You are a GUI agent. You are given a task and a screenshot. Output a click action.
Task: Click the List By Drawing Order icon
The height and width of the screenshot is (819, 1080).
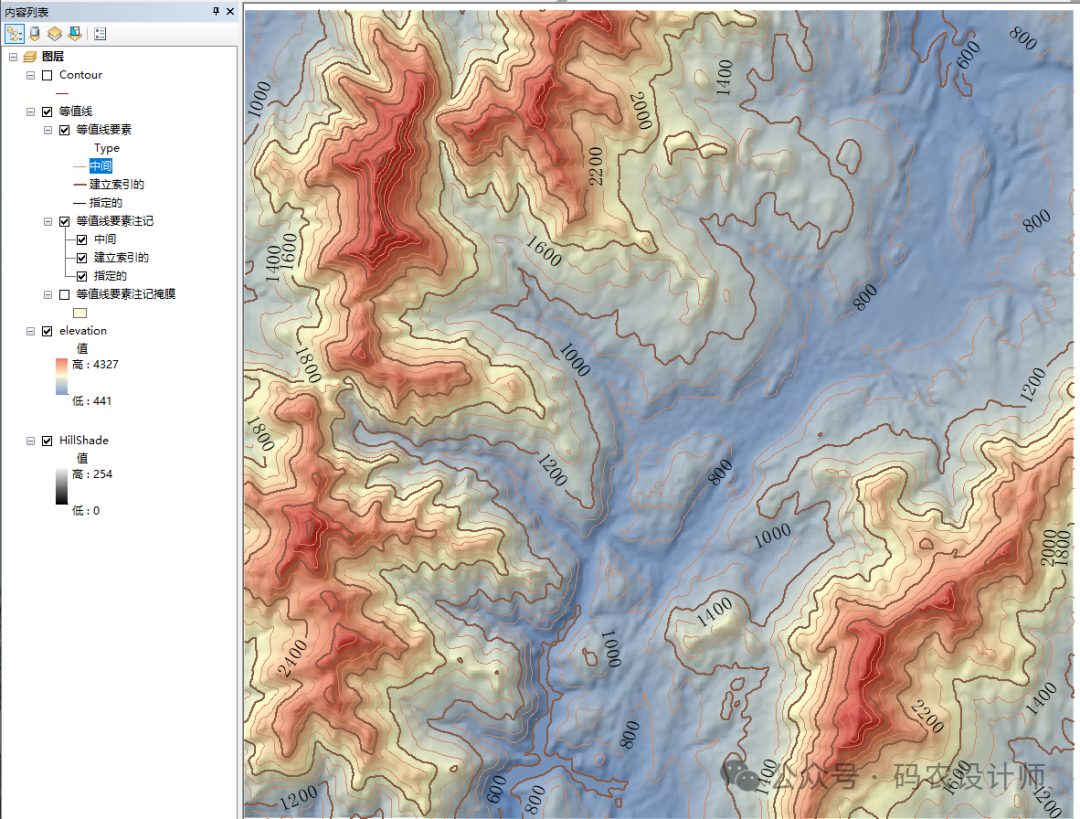click(15, 33)
